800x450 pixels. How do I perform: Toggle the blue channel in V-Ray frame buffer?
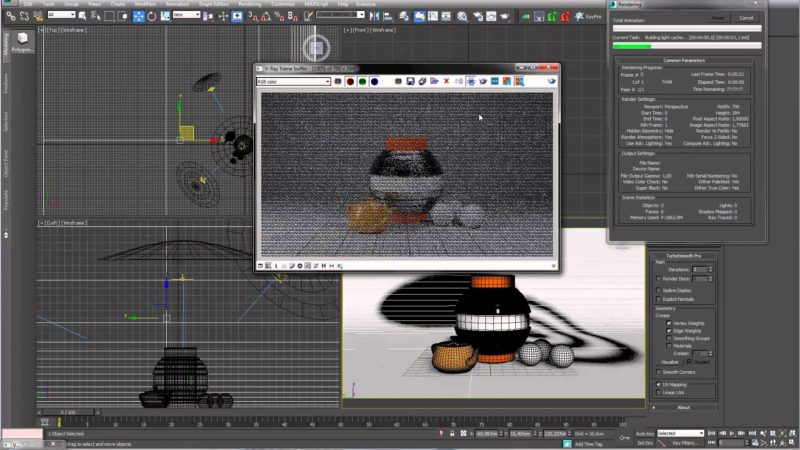click(373, 81)
